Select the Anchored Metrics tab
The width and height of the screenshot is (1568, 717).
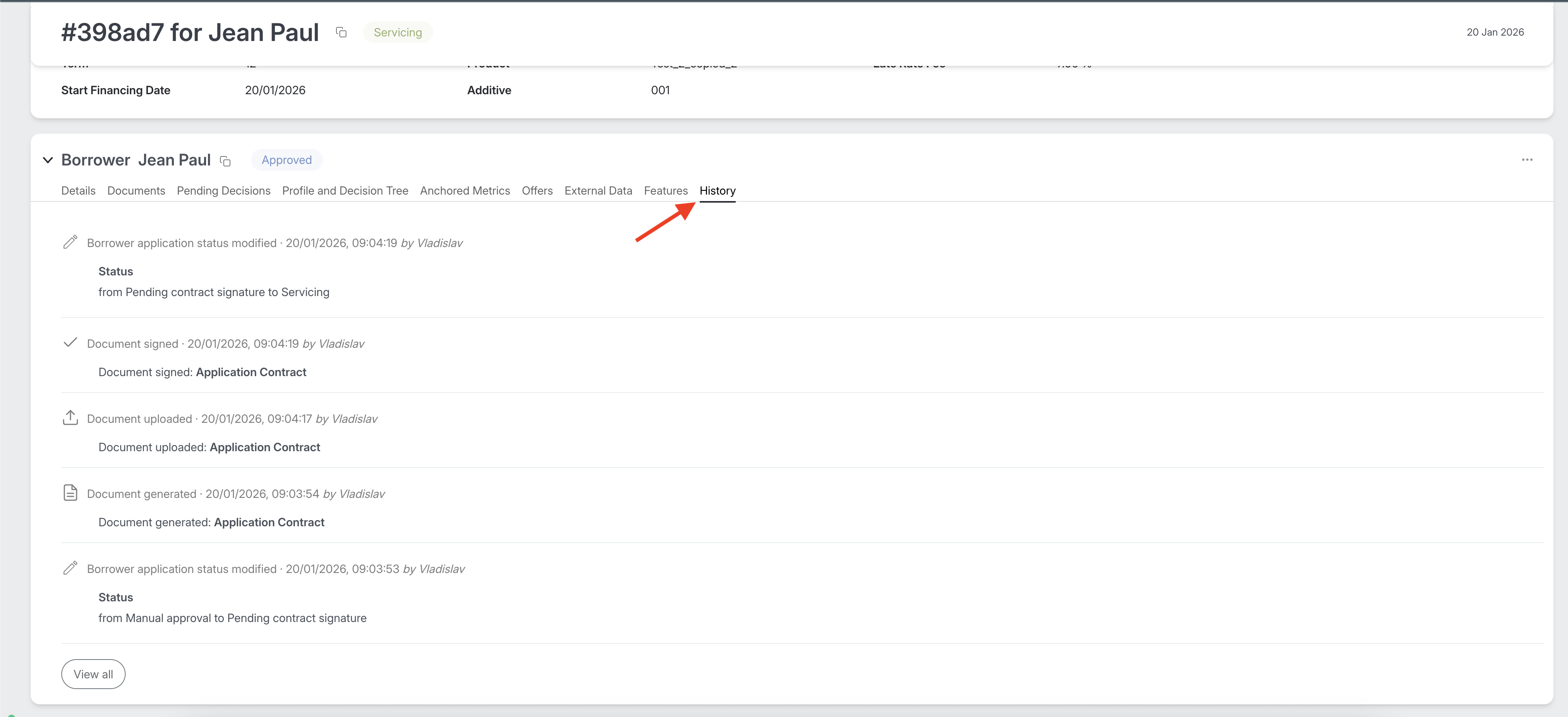click(x=465, y=190)
